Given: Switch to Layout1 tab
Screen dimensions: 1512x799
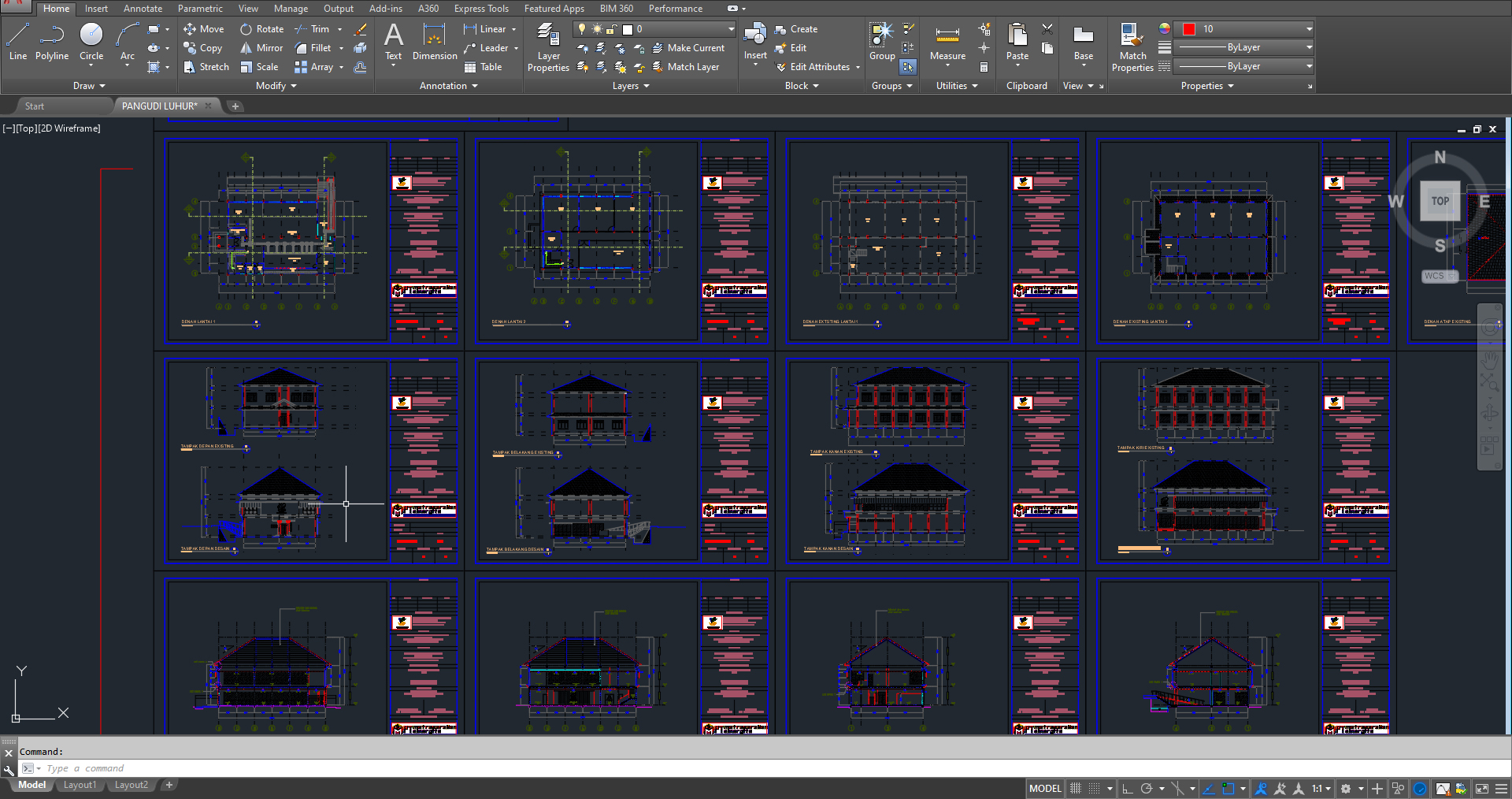Looking at the screenshot, I should (x=80, y=785).
